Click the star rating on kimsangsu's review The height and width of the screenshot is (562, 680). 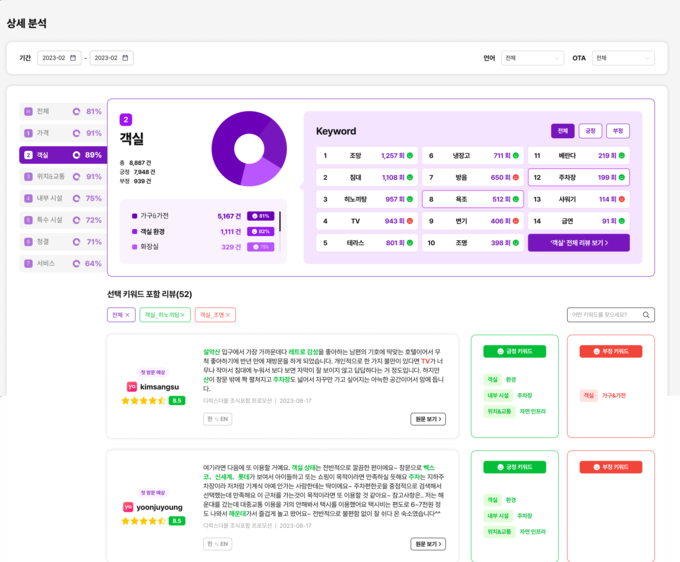(143, 400)
